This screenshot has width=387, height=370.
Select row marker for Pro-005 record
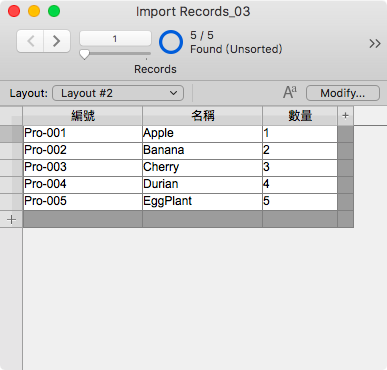(x=11, y=202)
